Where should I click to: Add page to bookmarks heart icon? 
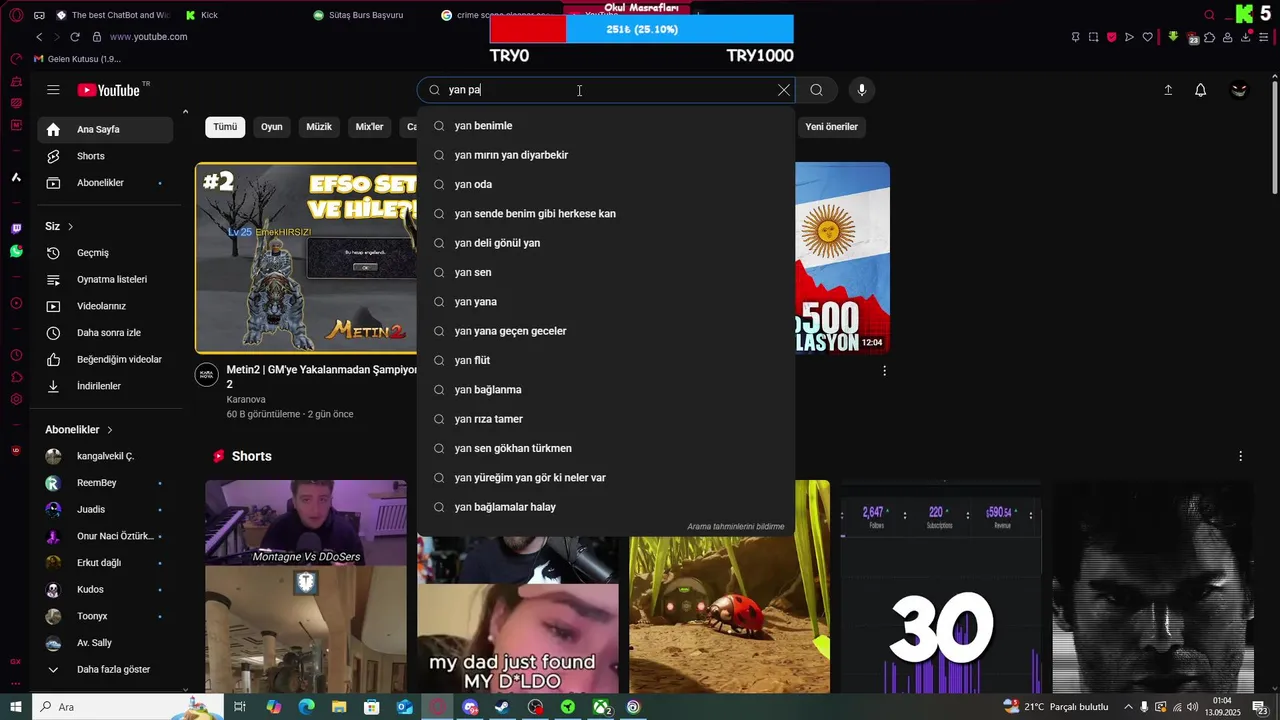point(1148,37)
